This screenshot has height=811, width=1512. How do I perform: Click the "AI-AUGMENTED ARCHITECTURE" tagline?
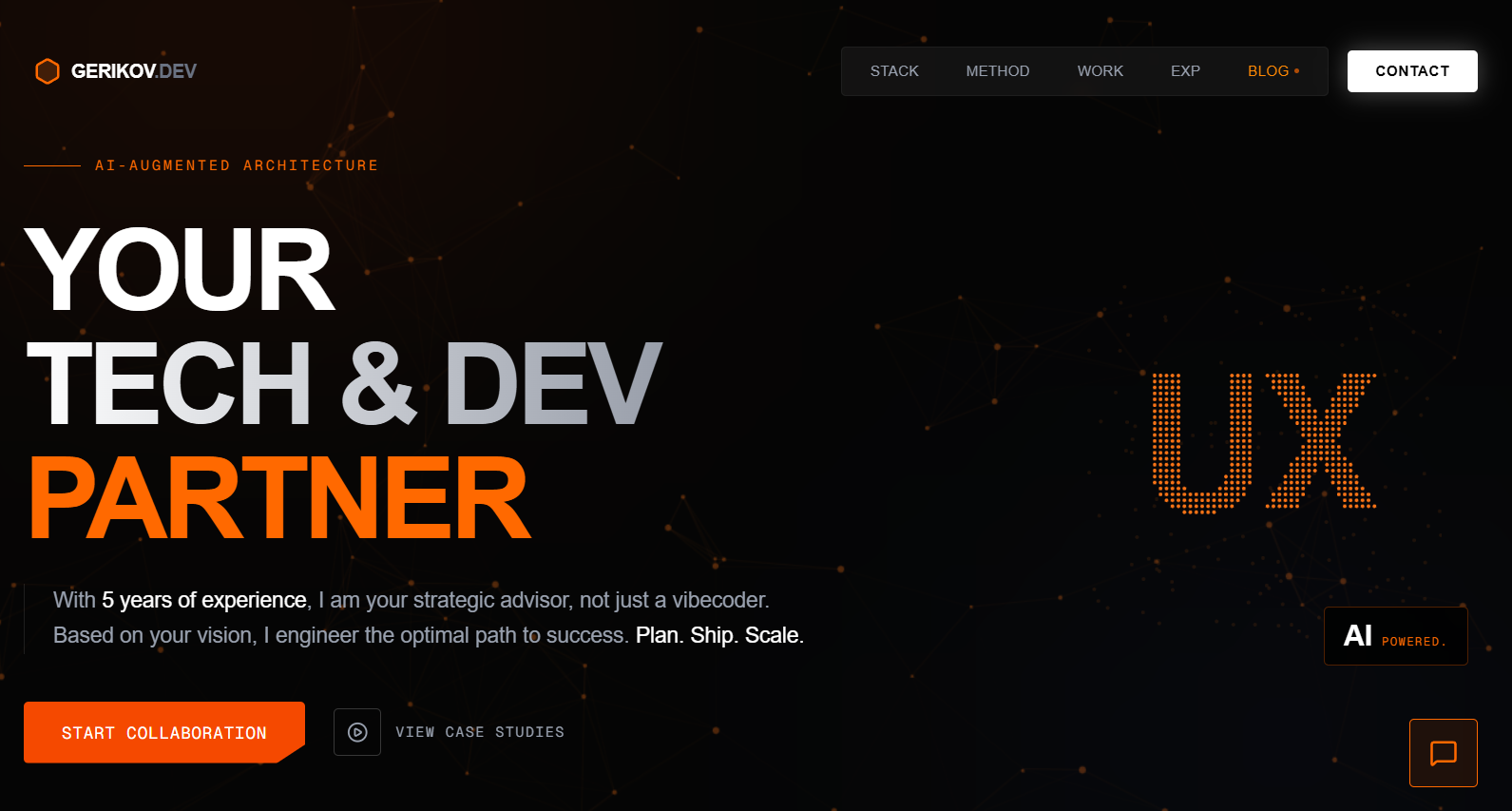click(237, 165)
